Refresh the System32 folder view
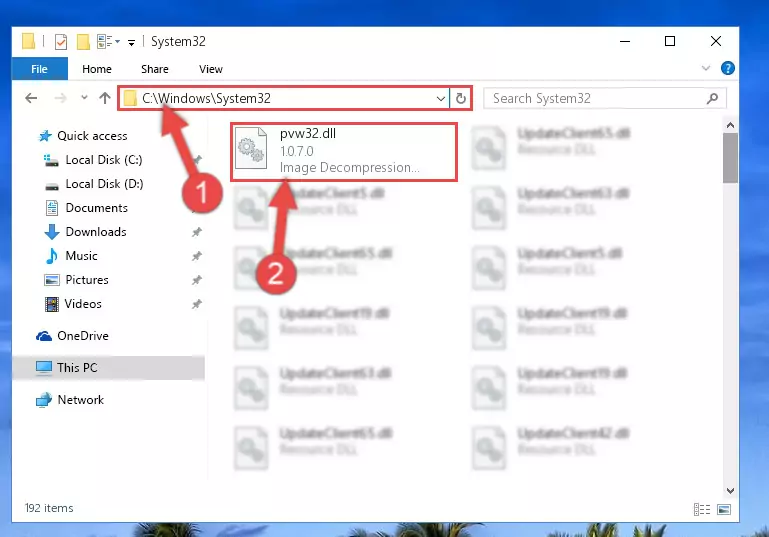 pyautogui.click(x=461, y=99)
